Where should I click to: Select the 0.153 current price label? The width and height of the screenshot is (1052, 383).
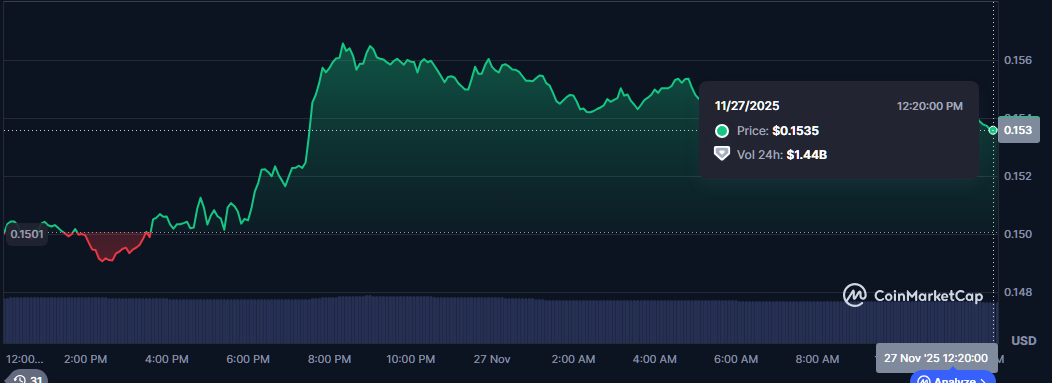(1018, 130)
